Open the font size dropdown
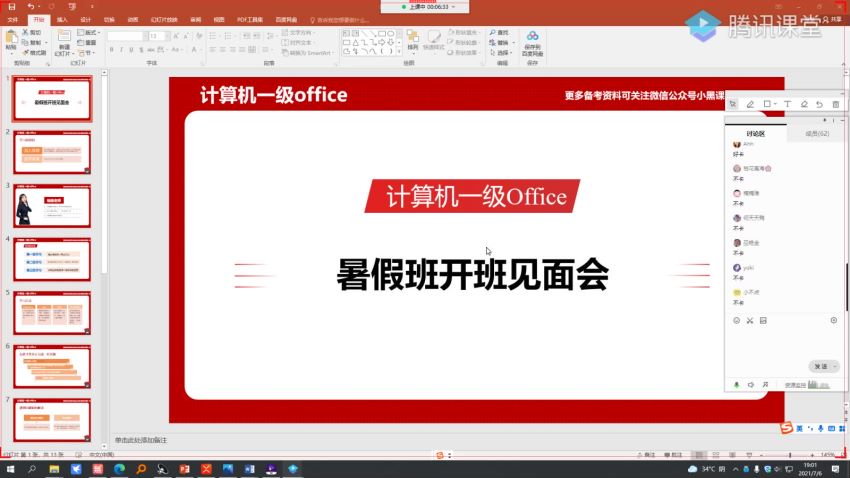 (x=168, y=36)
